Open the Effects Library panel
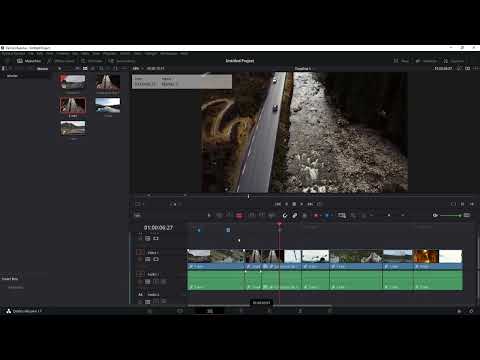The image size is (480, 360). coord(61,61)
